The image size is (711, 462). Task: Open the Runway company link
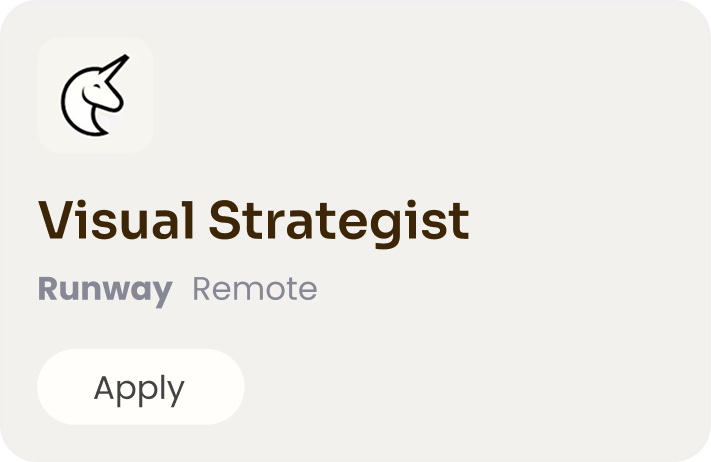[105, 290]
